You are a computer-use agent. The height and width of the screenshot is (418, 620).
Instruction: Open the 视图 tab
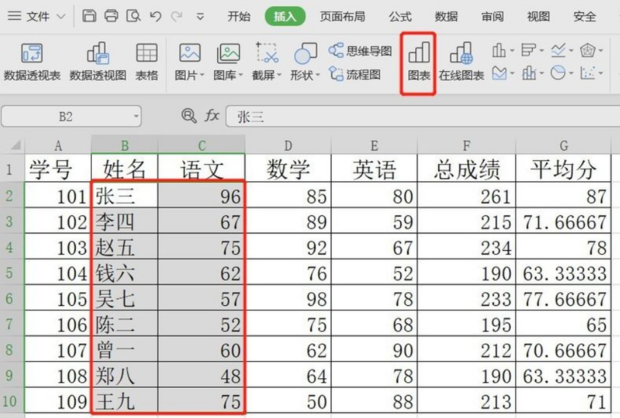pyautogui.click(x=539, y=16)
